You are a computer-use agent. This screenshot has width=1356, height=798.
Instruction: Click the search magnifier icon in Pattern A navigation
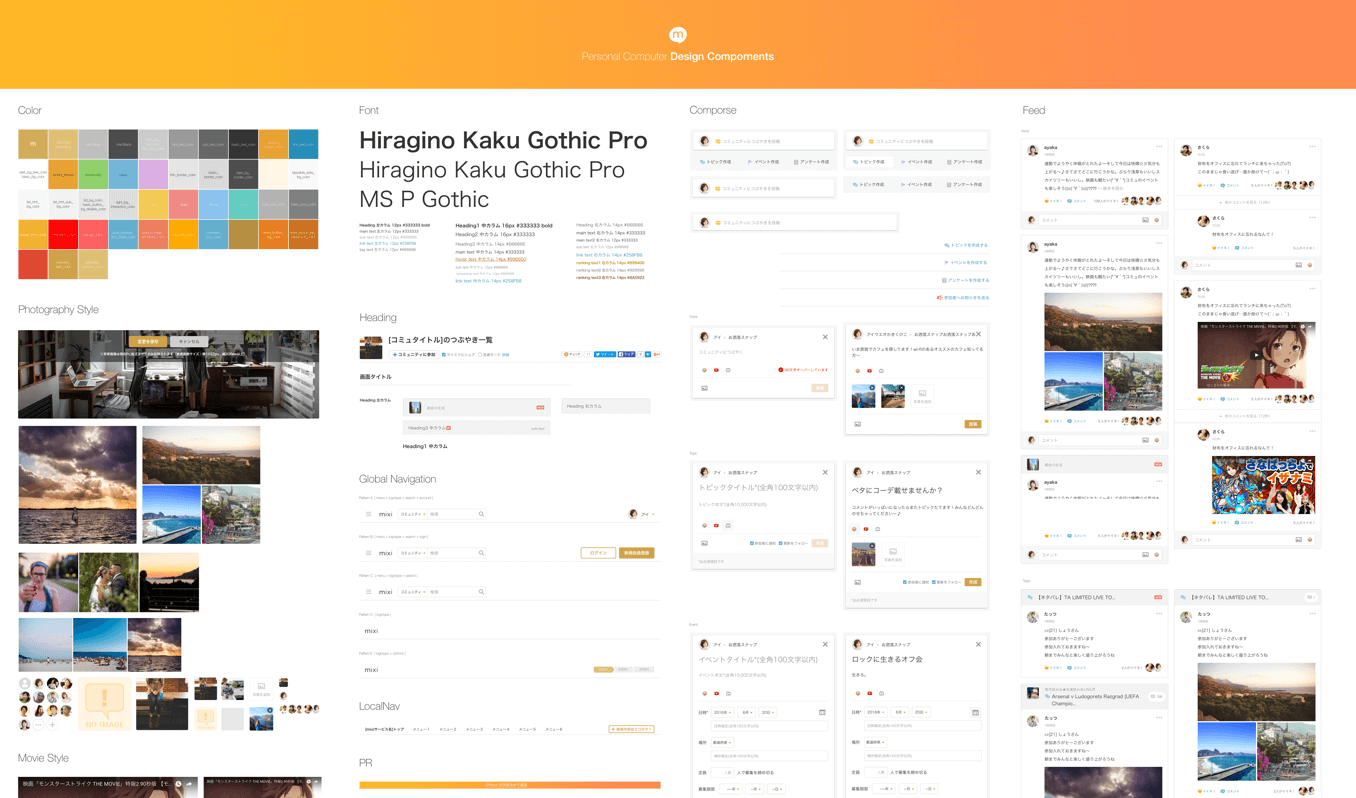point(481,514)
